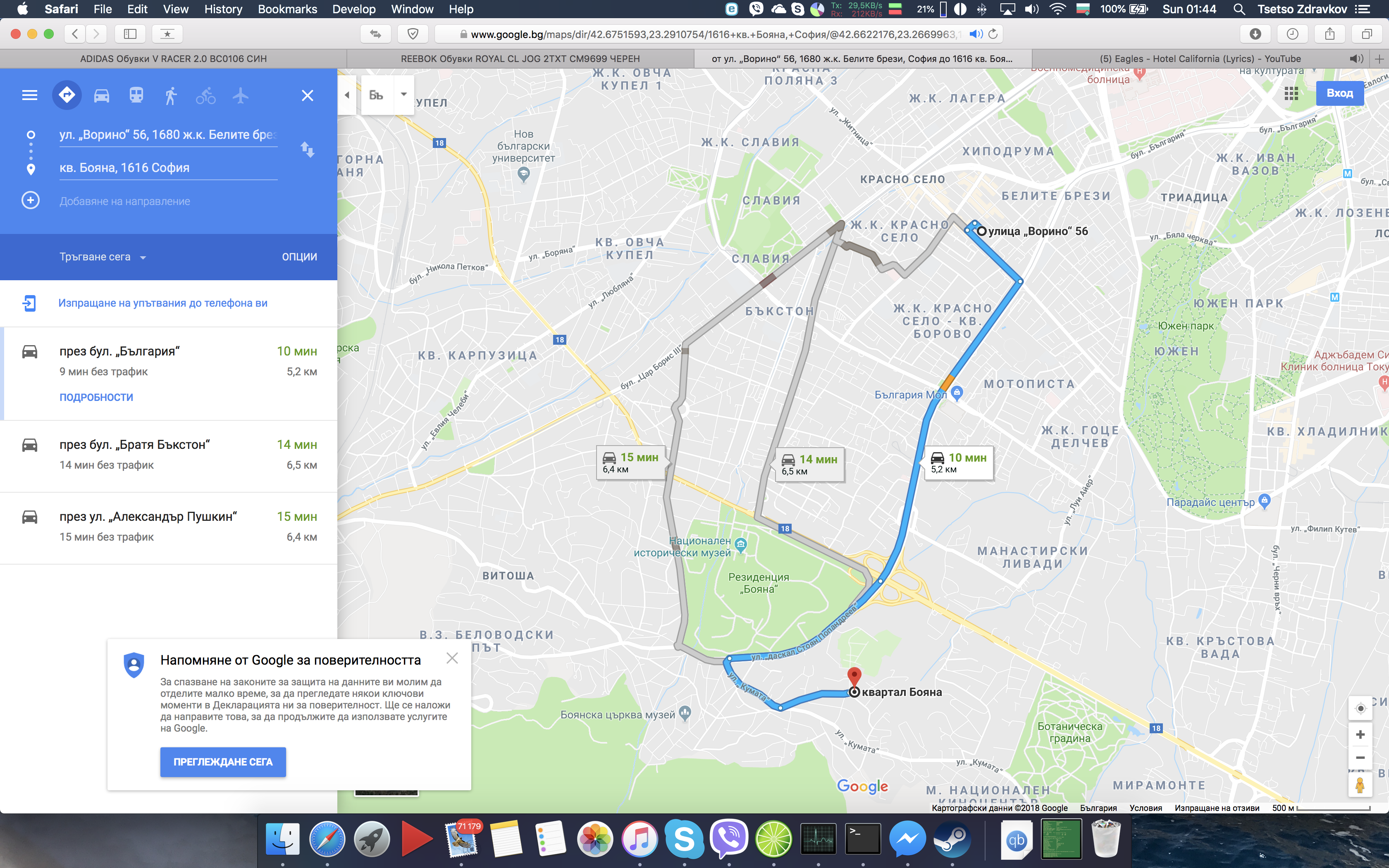Click Изпращане на упътвания до телефона ви
This screenshot has width=1389, height=868.
(163, 303)
